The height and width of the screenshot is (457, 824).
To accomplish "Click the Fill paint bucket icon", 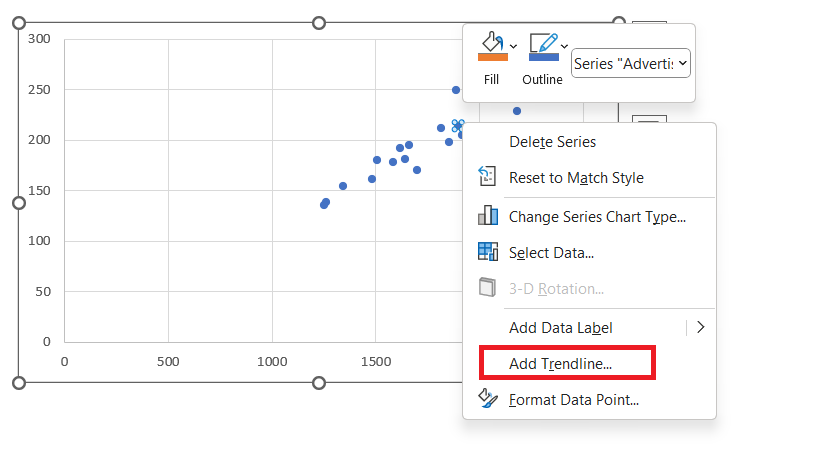I will (x=492, y=42).
